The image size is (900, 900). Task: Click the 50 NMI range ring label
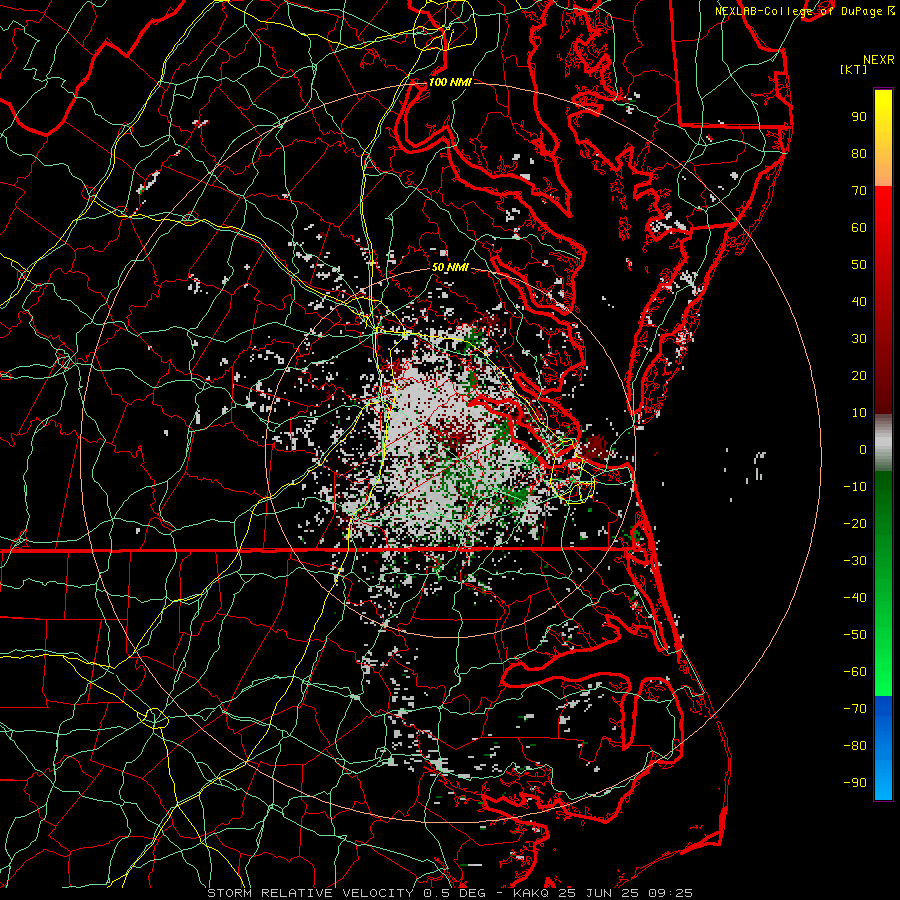tap(450, 267)
